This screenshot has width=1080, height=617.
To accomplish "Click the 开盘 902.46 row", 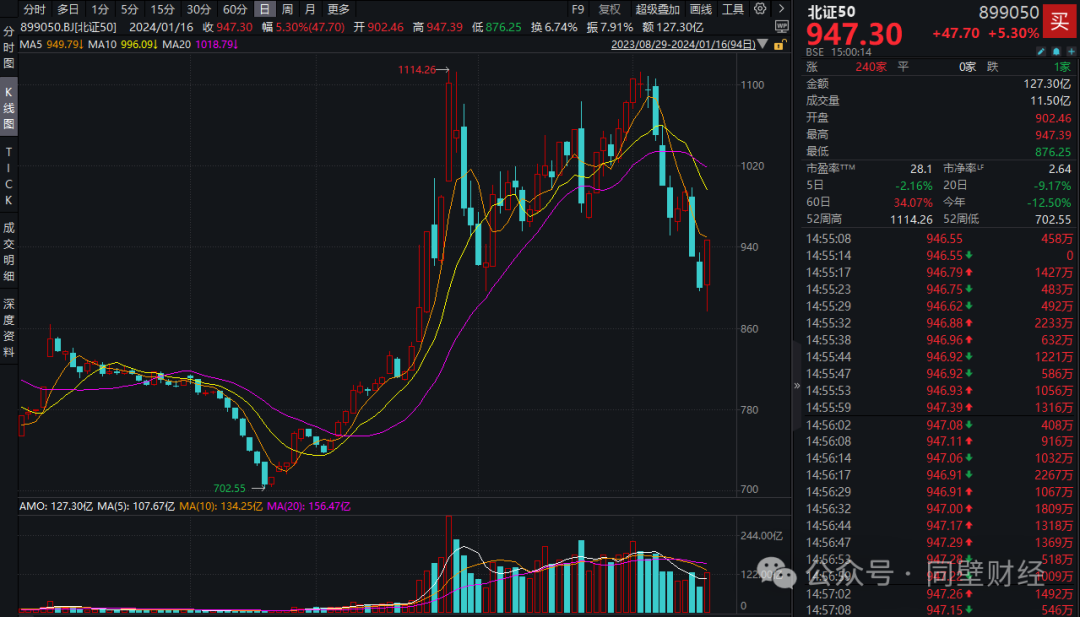I will point(938,118).
